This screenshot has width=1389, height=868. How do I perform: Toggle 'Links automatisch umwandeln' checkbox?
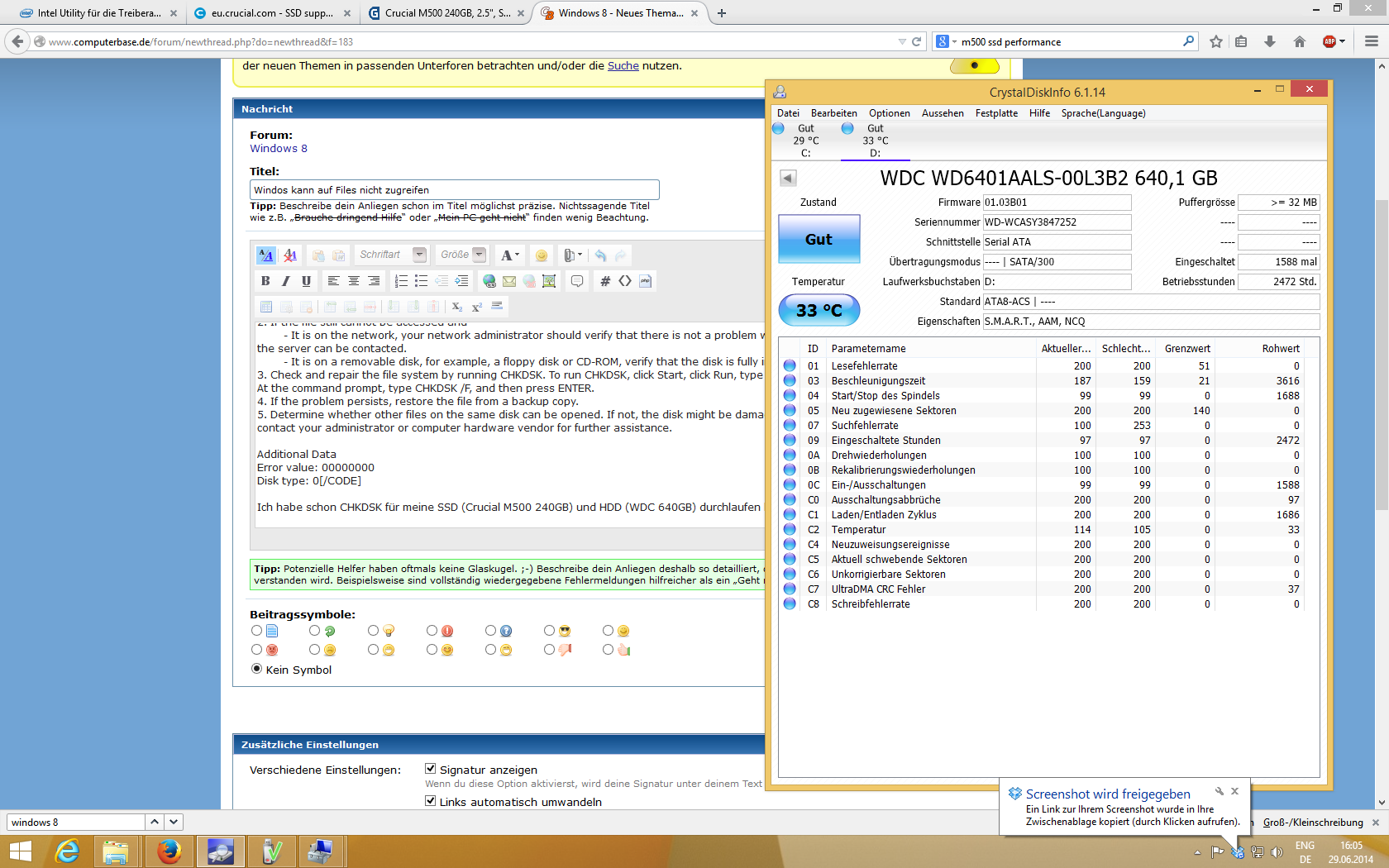431,801
